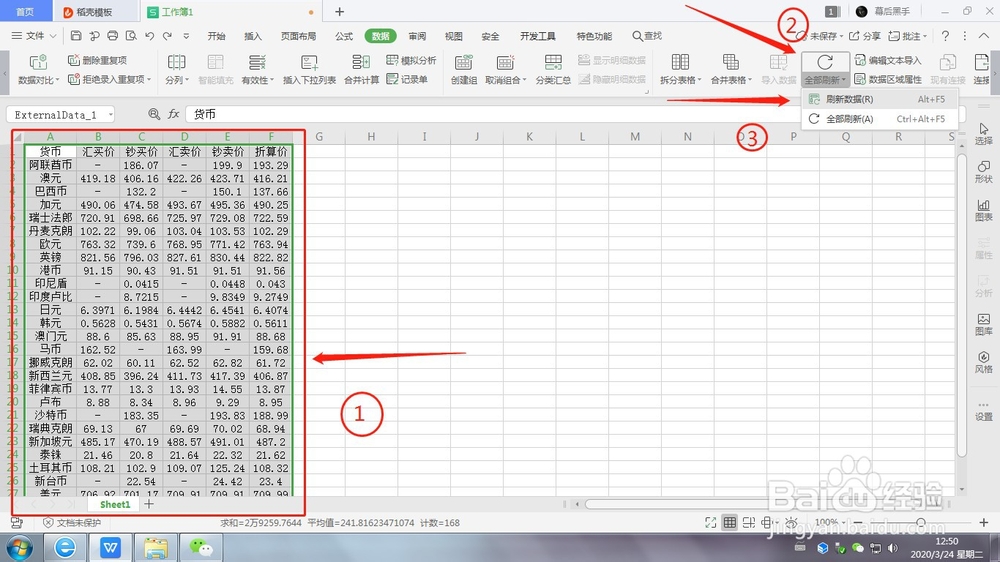Viewport: 1000px width, 562px height.
Task: Expand the 文件 menu dropdown arrow
Action: pyautogui.click(x=53, y=36)
